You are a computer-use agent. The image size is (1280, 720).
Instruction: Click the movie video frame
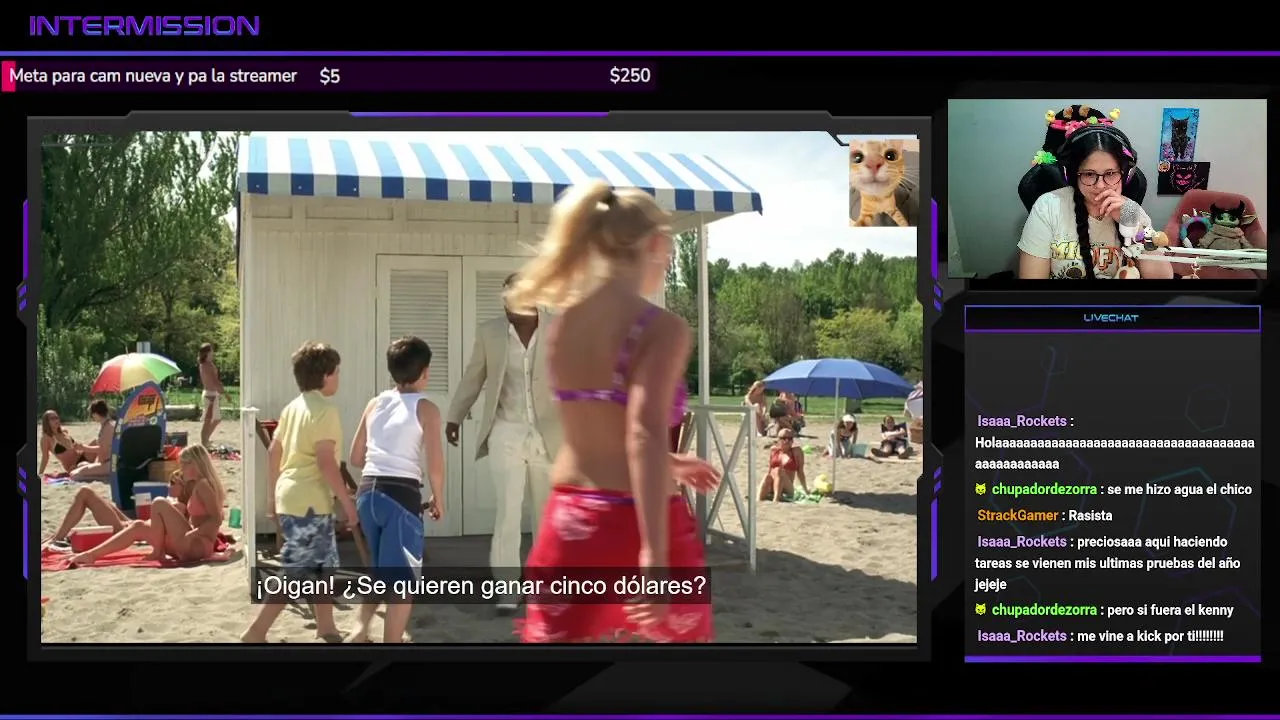tap(479, 387)
